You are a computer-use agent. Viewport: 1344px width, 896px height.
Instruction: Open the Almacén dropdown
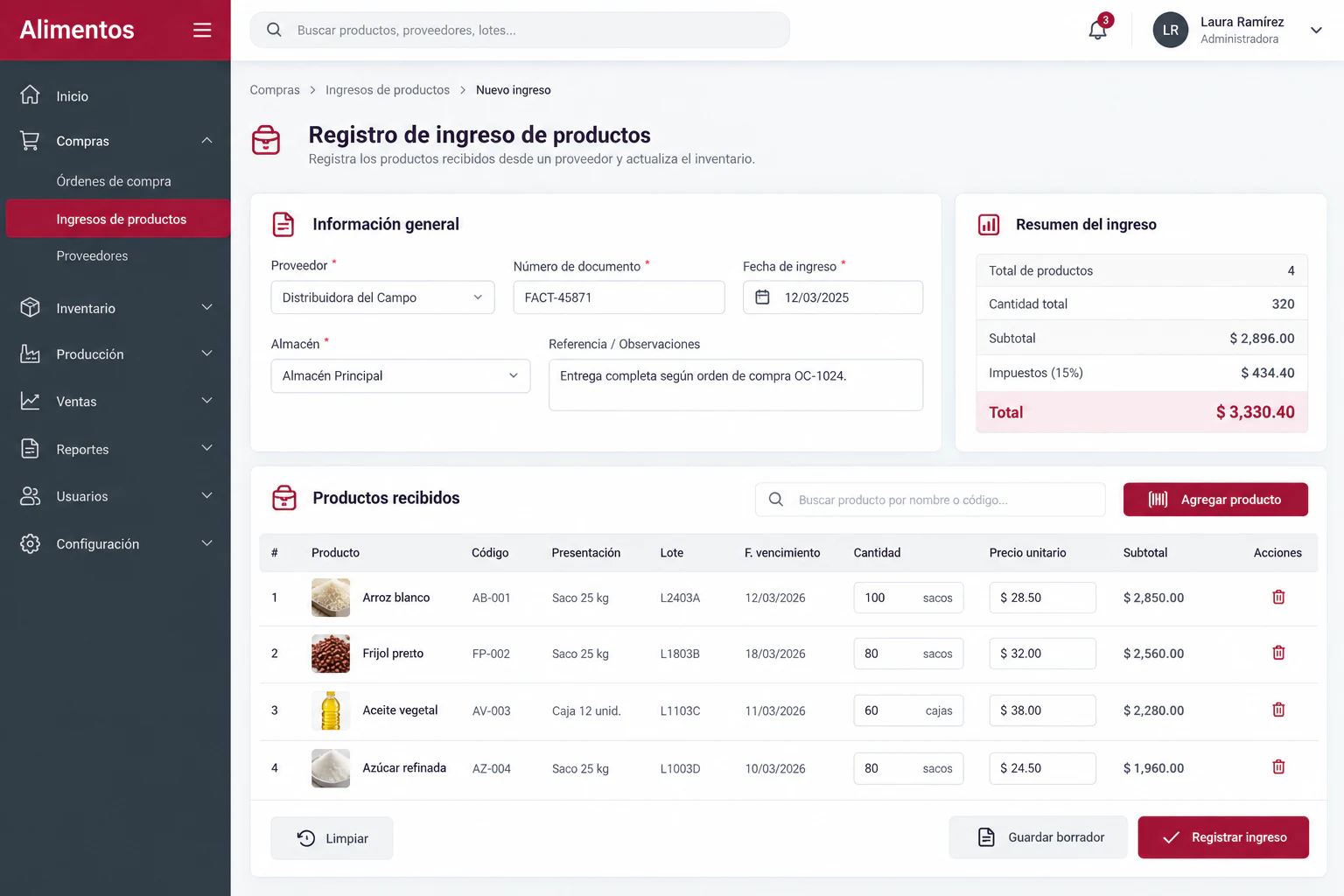pyautogui.click(x=401, y=376)
